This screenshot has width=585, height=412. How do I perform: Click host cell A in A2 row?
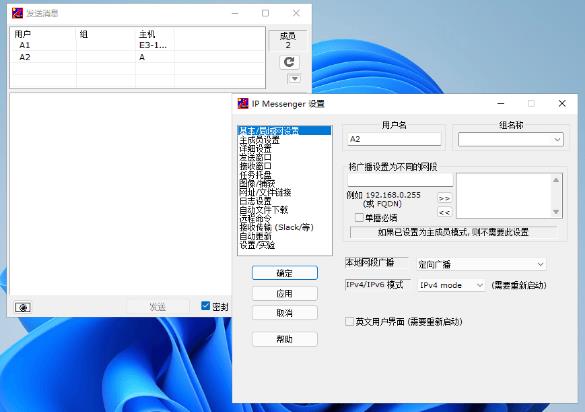point(142,57)
